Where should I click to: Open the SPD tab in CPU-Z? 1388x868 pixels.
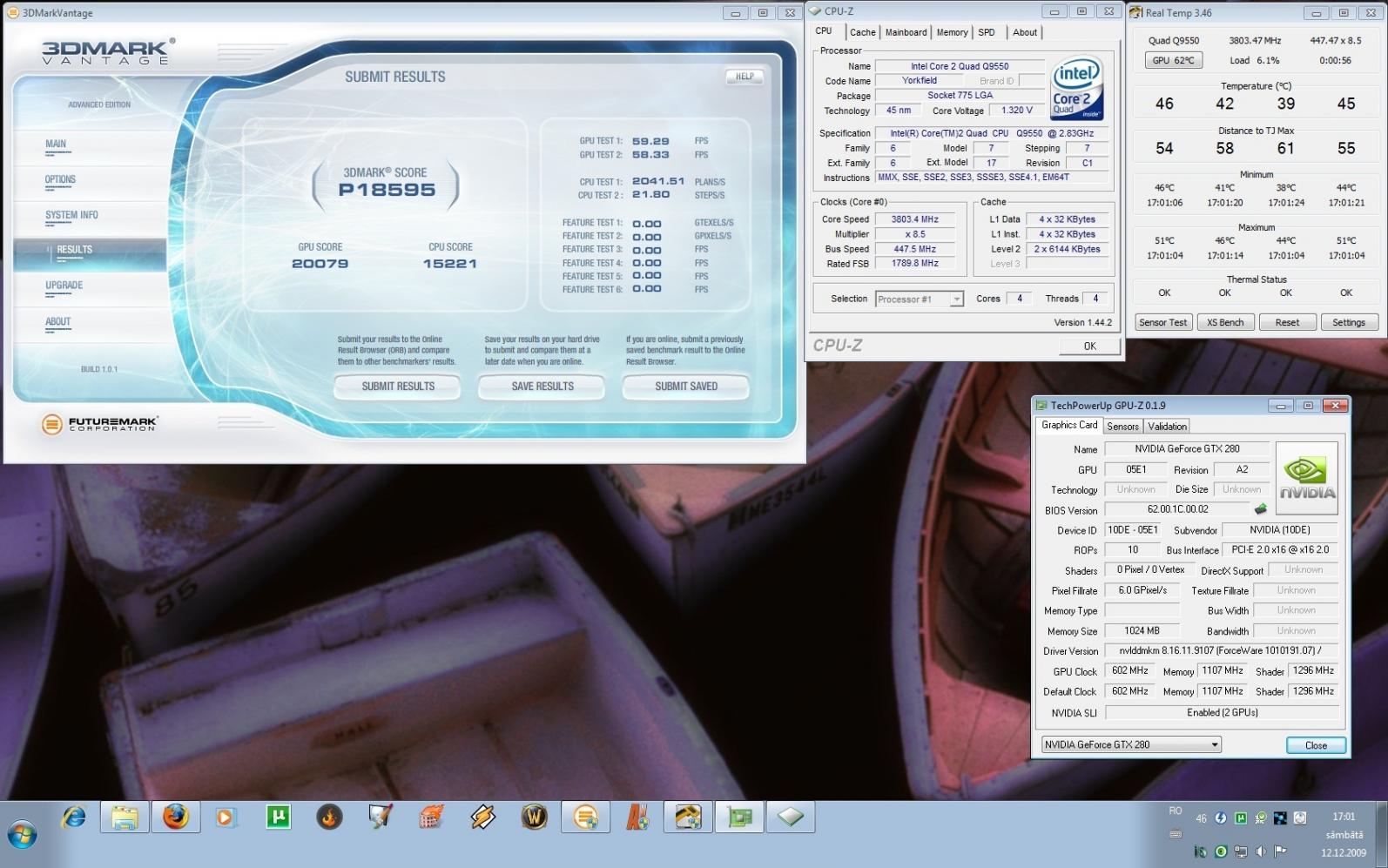[x=987, y=32]
